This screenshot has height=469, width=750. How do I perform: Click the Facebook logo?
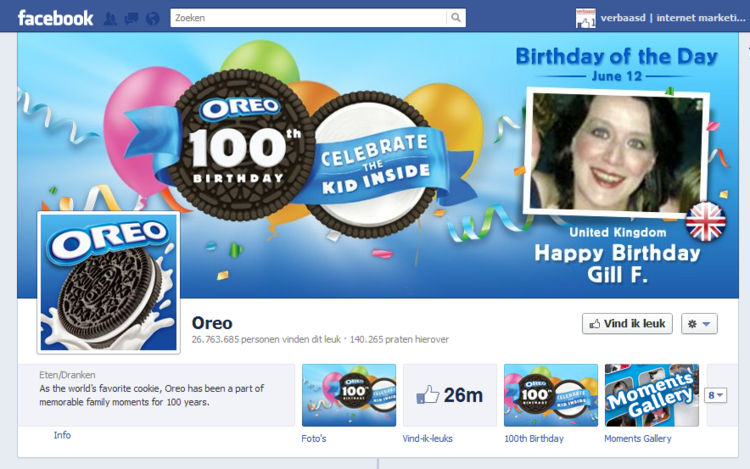tap(55, 18)
